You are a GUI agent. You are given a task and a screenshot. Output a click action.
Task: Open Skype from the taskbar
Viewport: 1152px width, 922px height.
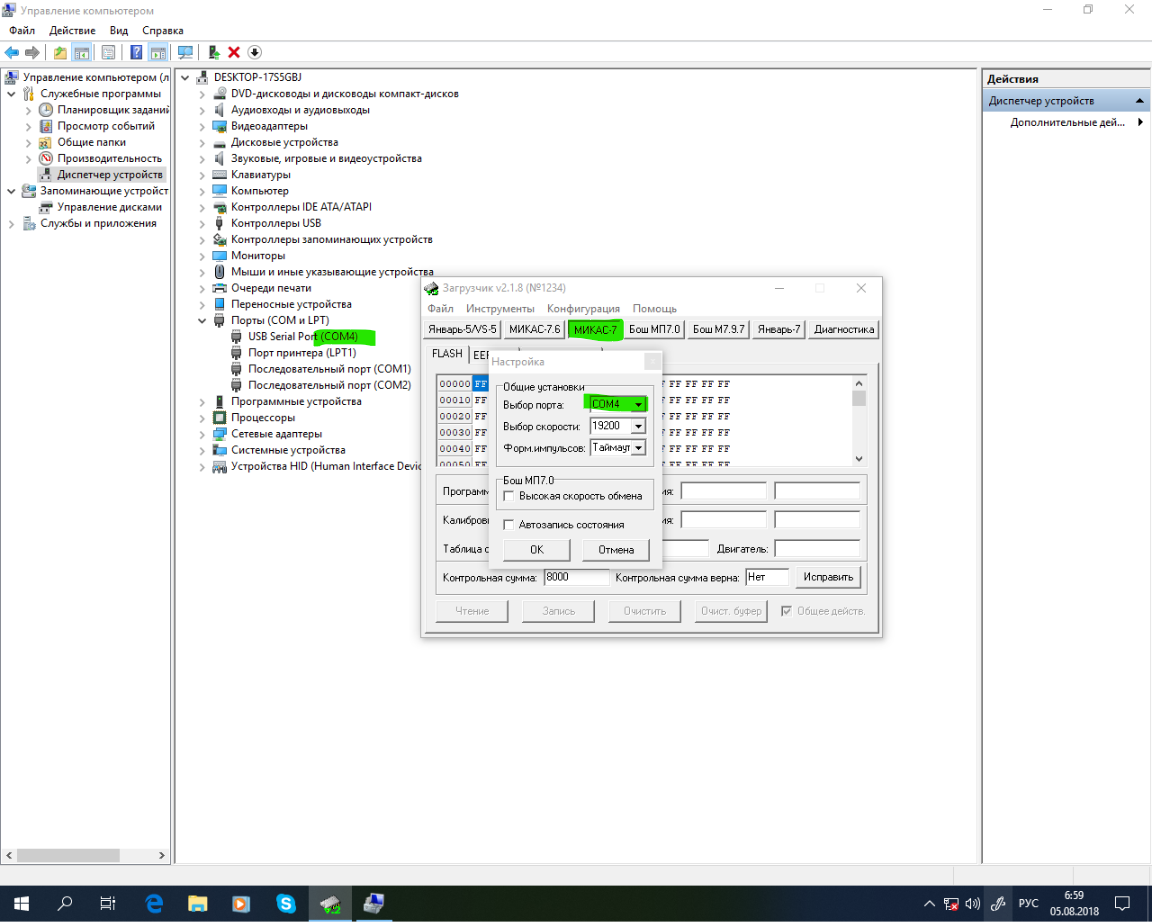(x=286, y=903)
